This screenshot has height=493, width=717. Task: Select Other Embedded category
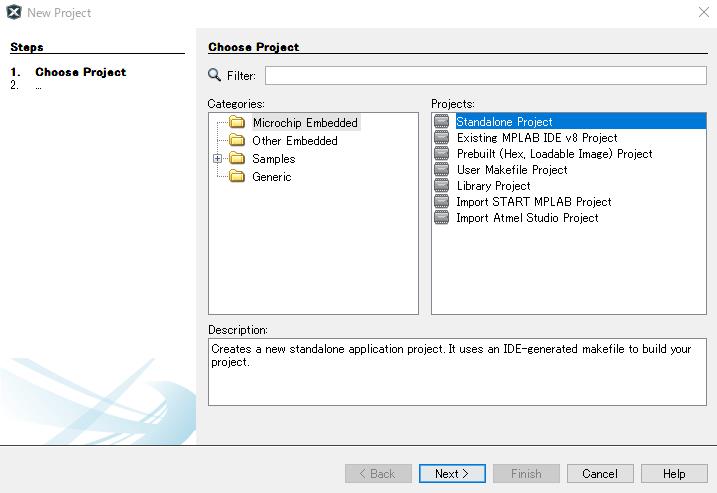click(x=295, y=140)
